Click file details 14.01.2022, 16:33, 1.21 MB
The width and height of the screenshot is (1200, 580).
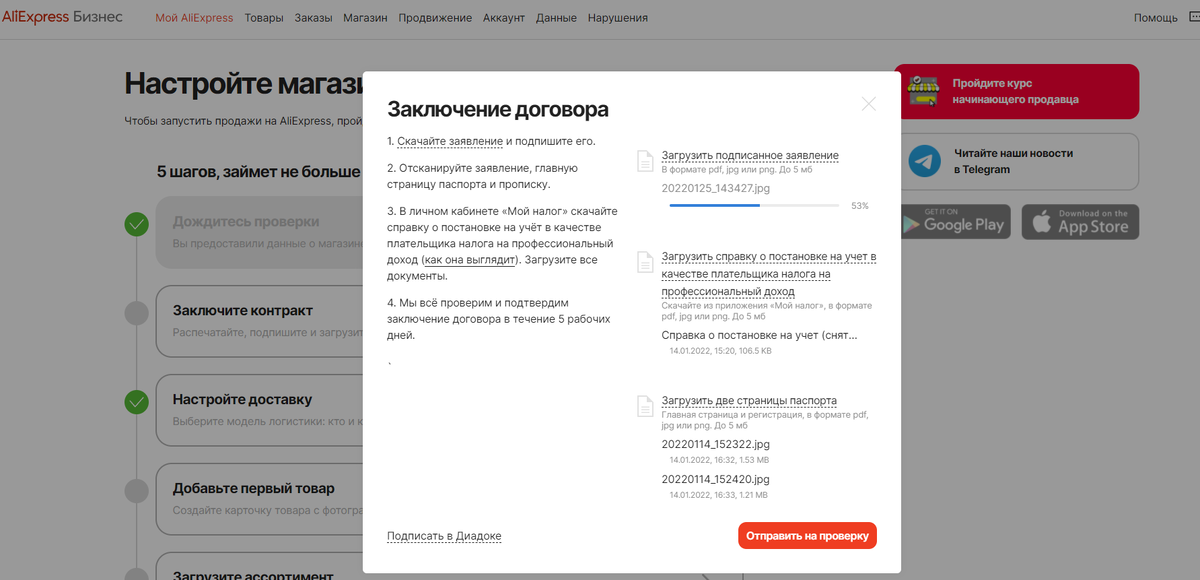pos(719,495)
